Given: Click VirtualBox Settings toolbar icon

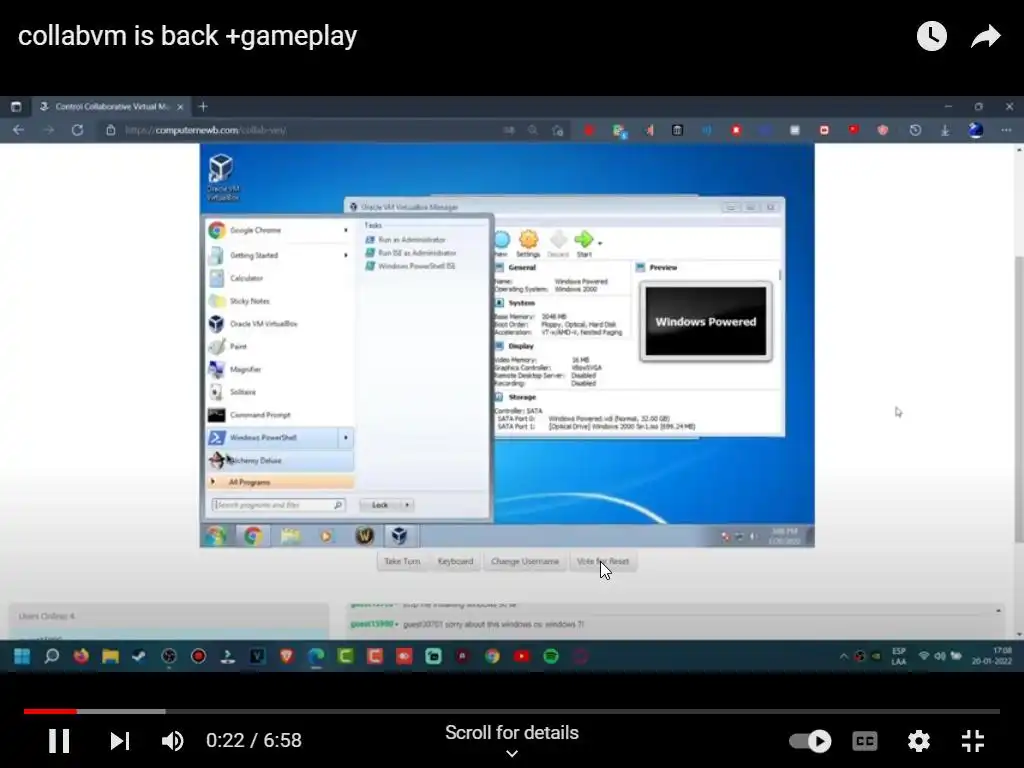Looking at the screenshot, I should click(x=528, y=244).
